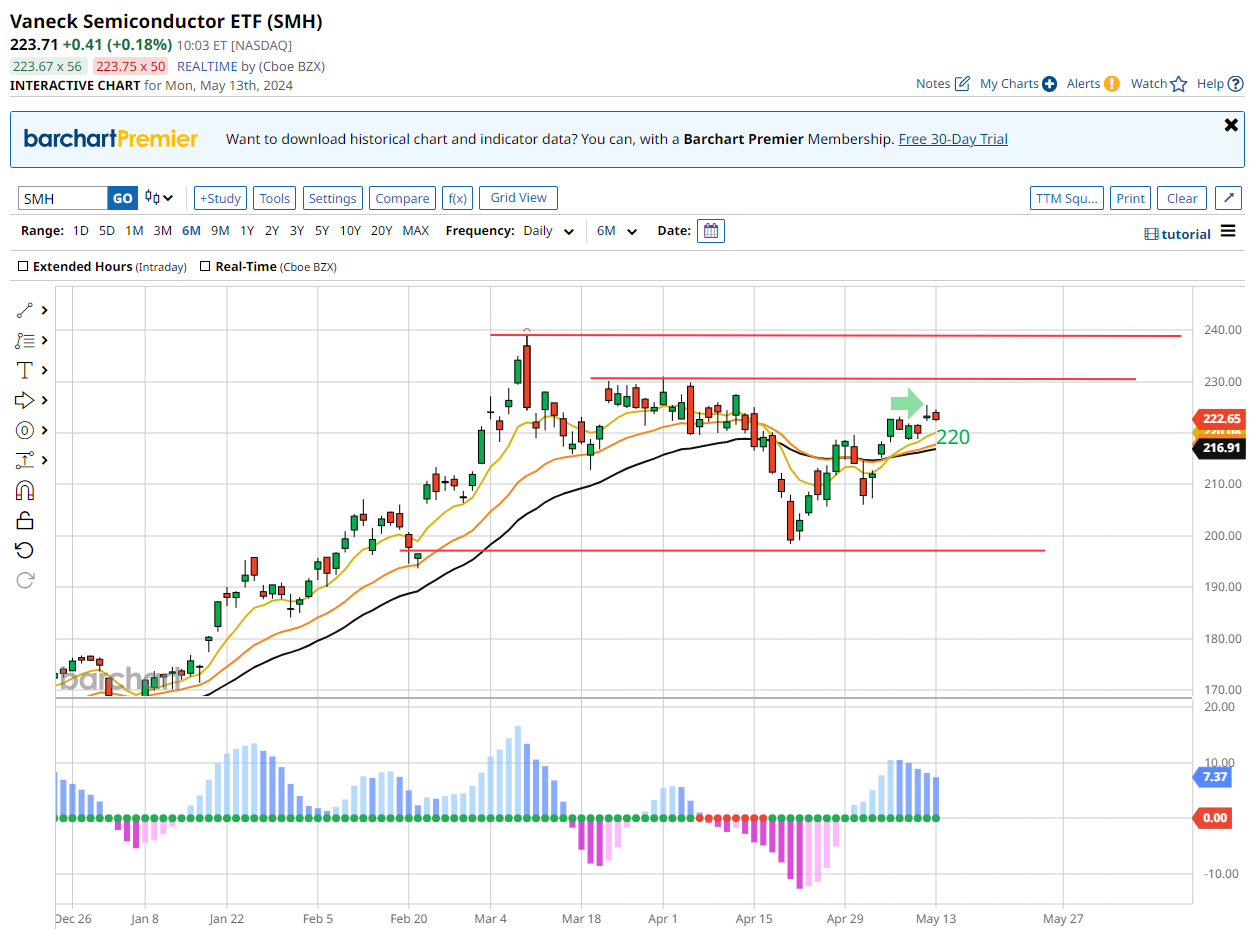This screenshot has width=1250, height=929.
Task: Click the My Charts plus icon
Action: [x=1049, y=84]
